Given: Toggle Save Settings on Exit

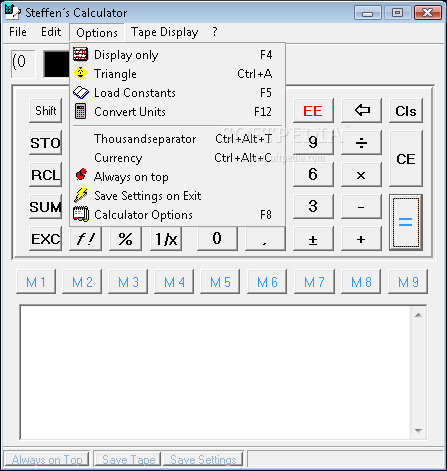Looking at the screenshot, I should tap(177, 196).
